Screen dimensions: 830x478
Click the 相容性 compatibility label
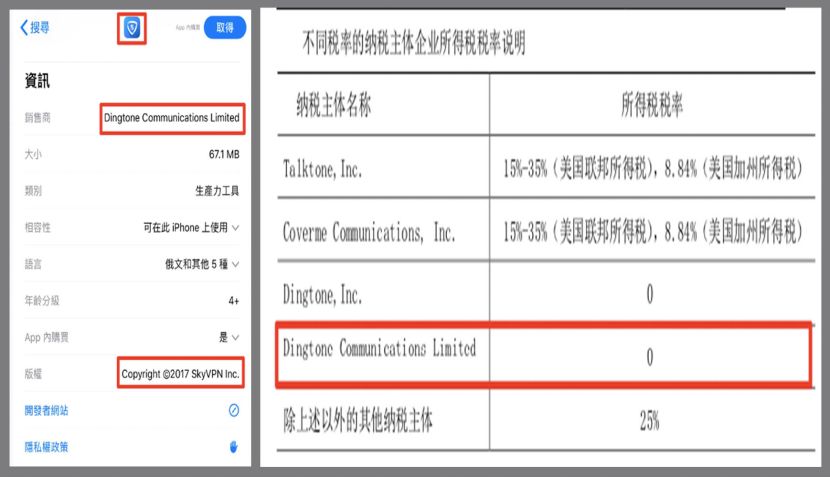coord(38,228)
